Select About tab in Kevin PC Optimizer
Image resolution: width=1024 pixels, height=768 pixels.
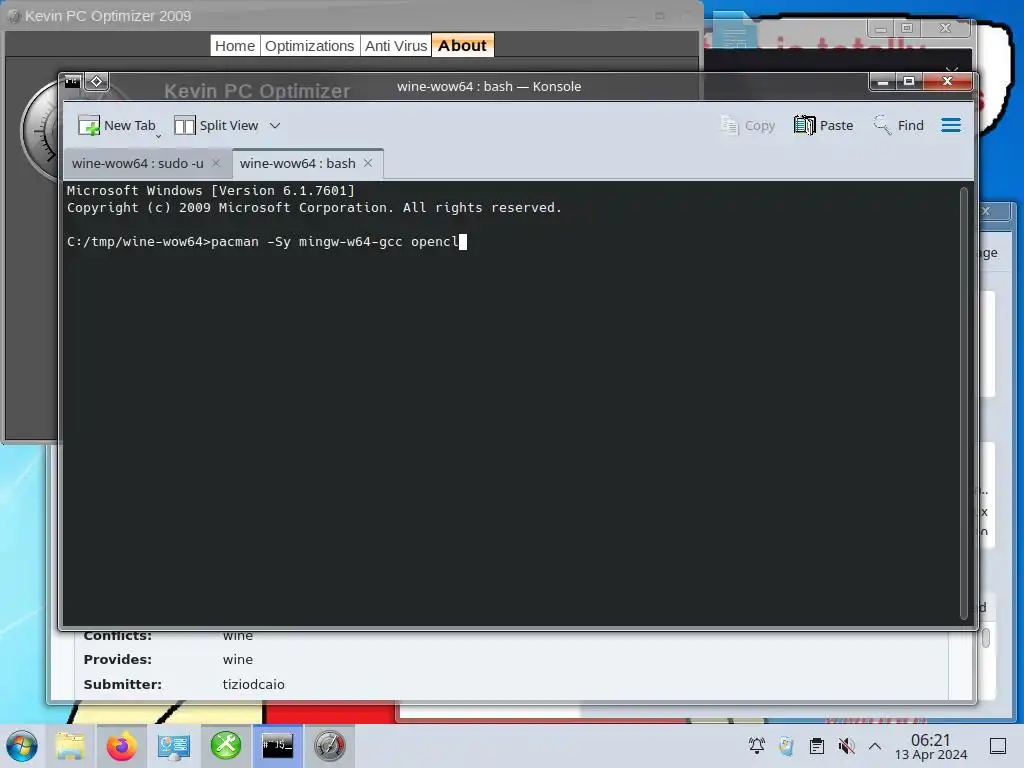(462, 46)
